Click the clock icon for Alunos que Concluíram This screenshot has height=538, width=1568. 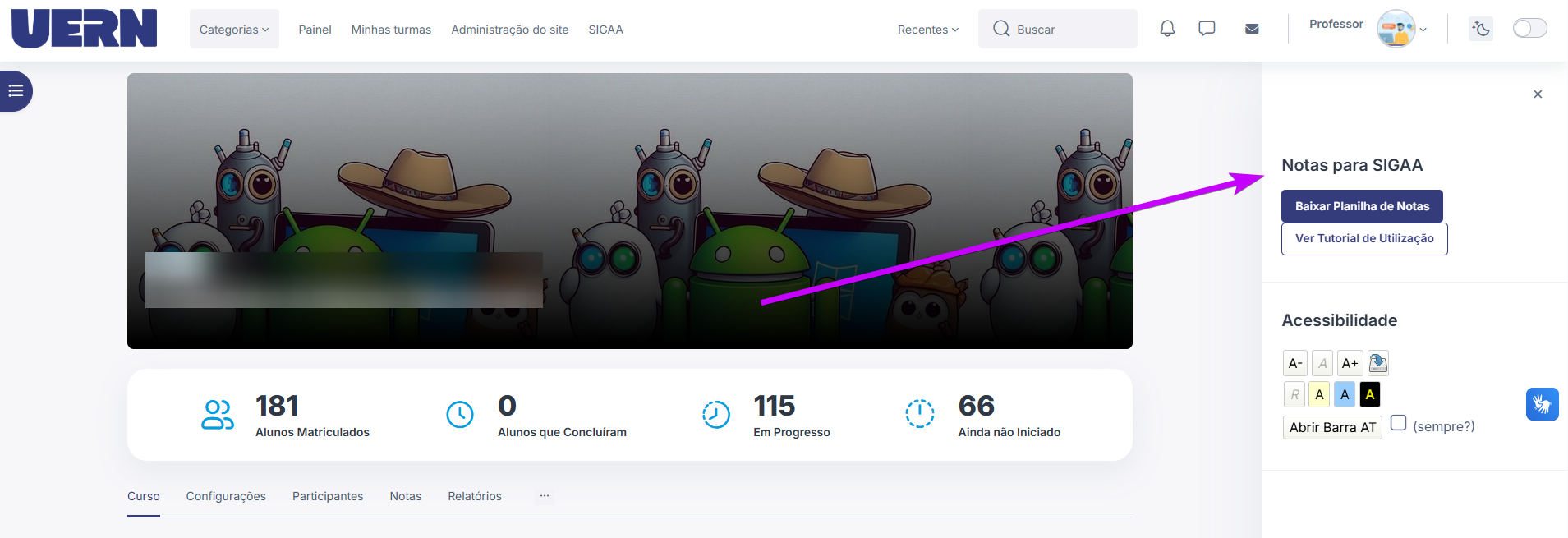[460, 415]
